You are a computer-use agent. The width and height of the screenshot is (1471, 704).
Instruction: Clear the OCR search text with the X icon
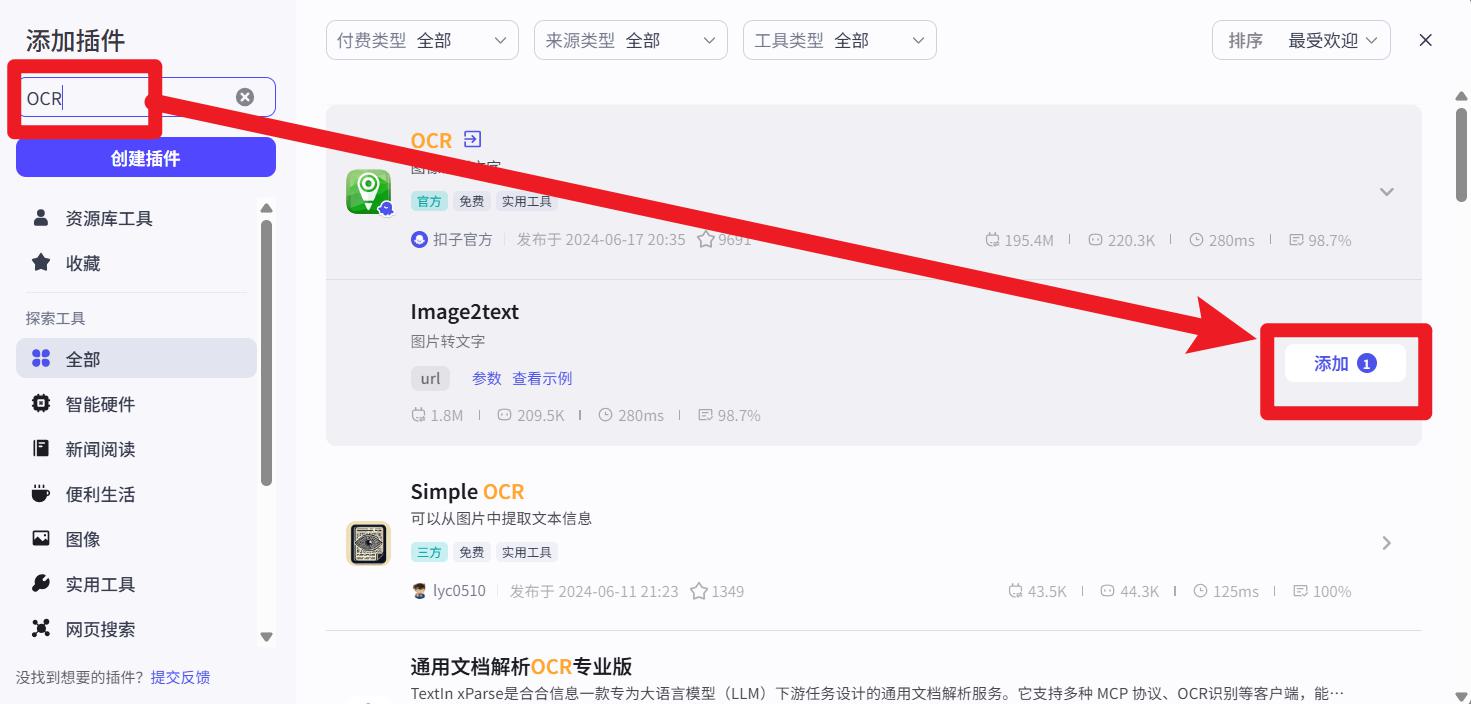[245, 97]
